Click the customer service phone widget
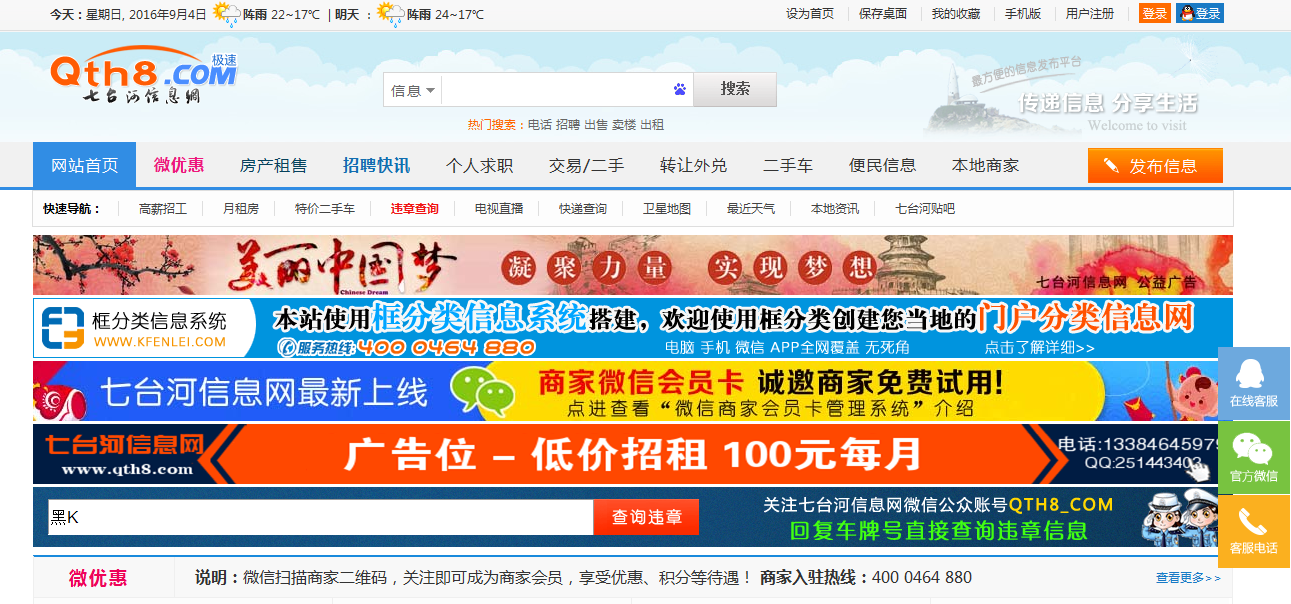 pos(1254,531)
